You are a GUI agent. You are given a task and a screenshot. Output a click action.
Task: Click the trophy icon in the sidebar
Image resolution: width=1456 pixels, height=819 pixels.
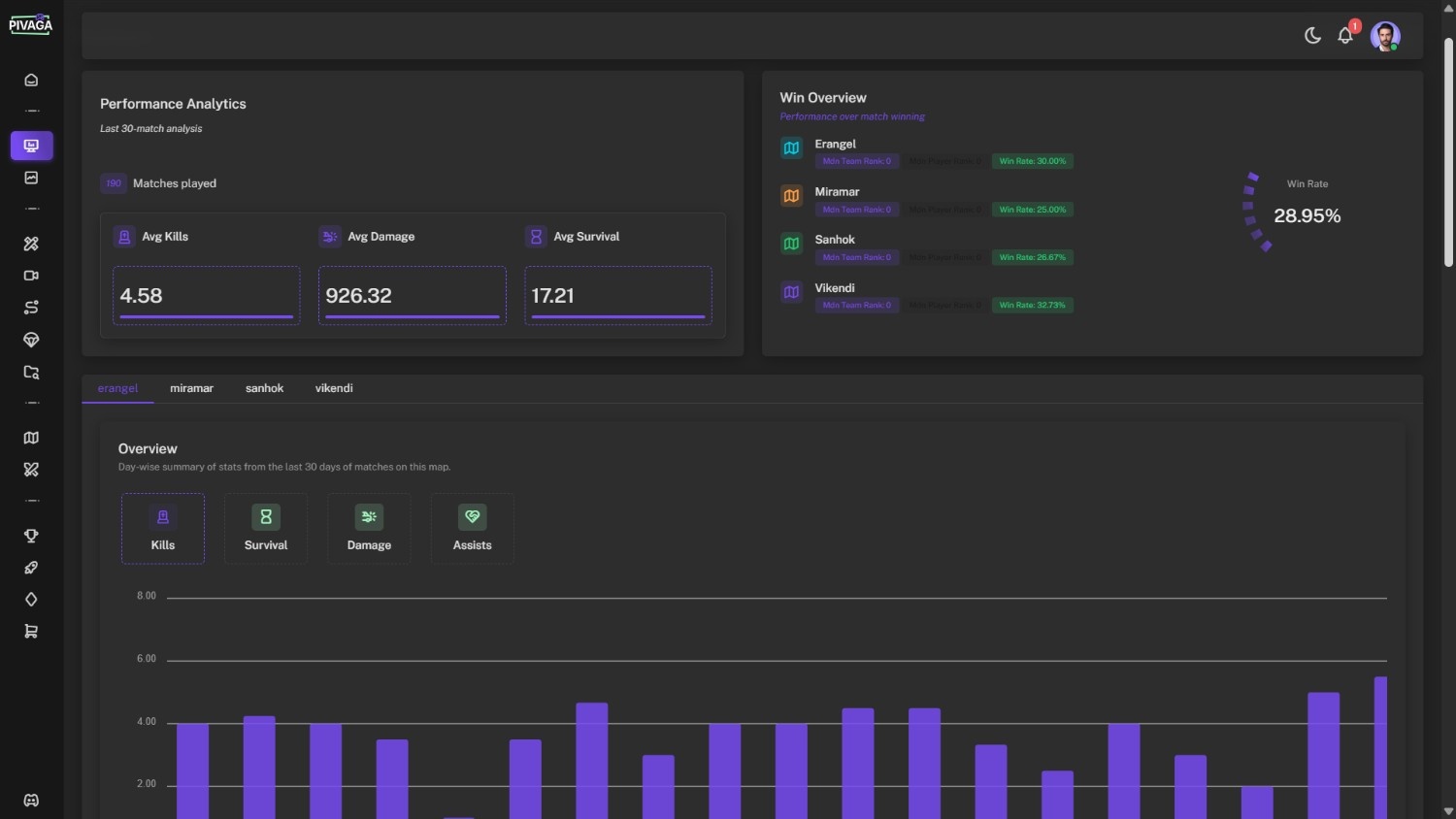pyautogui.click(x=31, y=536)
